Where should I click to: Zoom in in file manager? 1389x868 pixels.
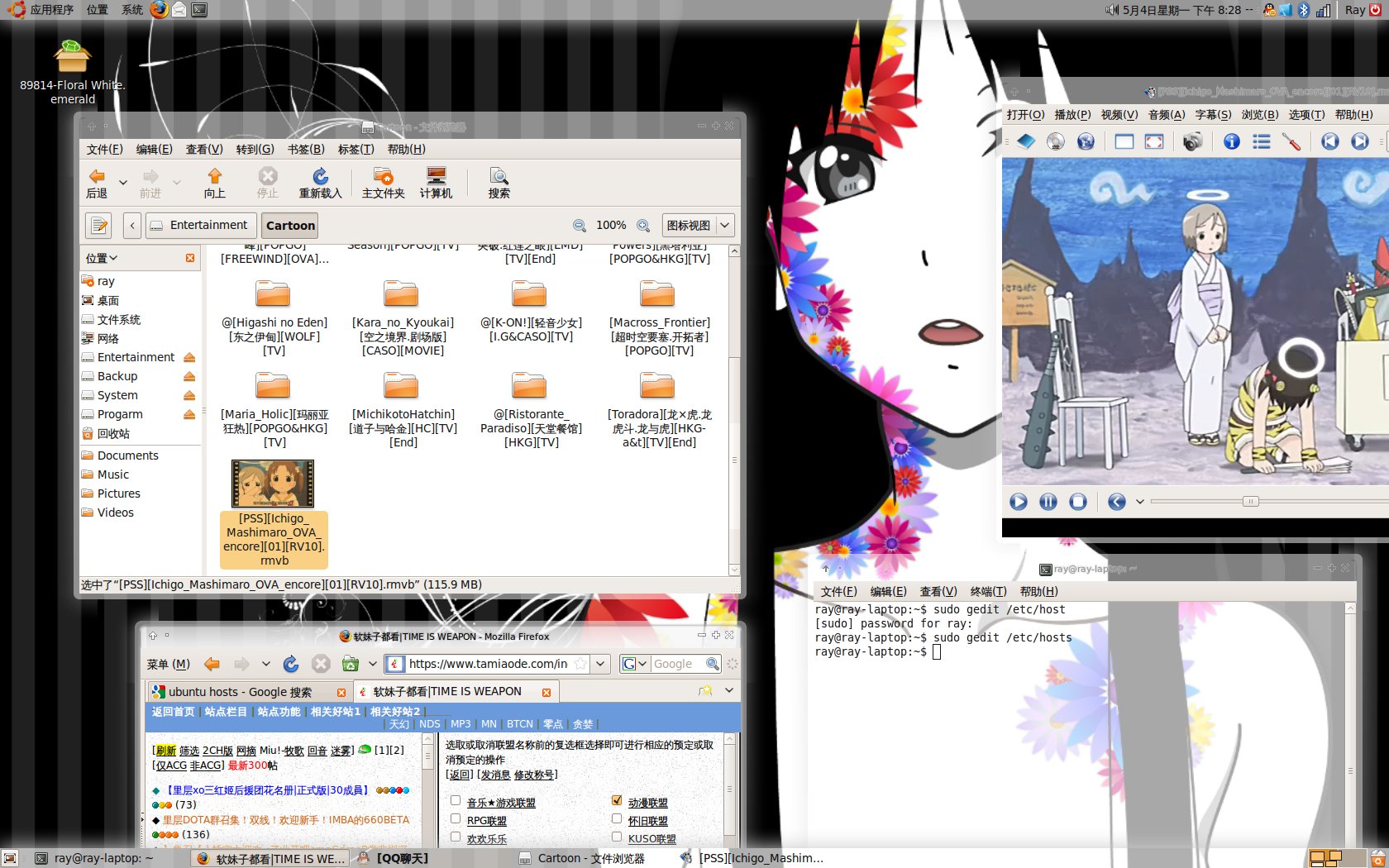point(643,226)
